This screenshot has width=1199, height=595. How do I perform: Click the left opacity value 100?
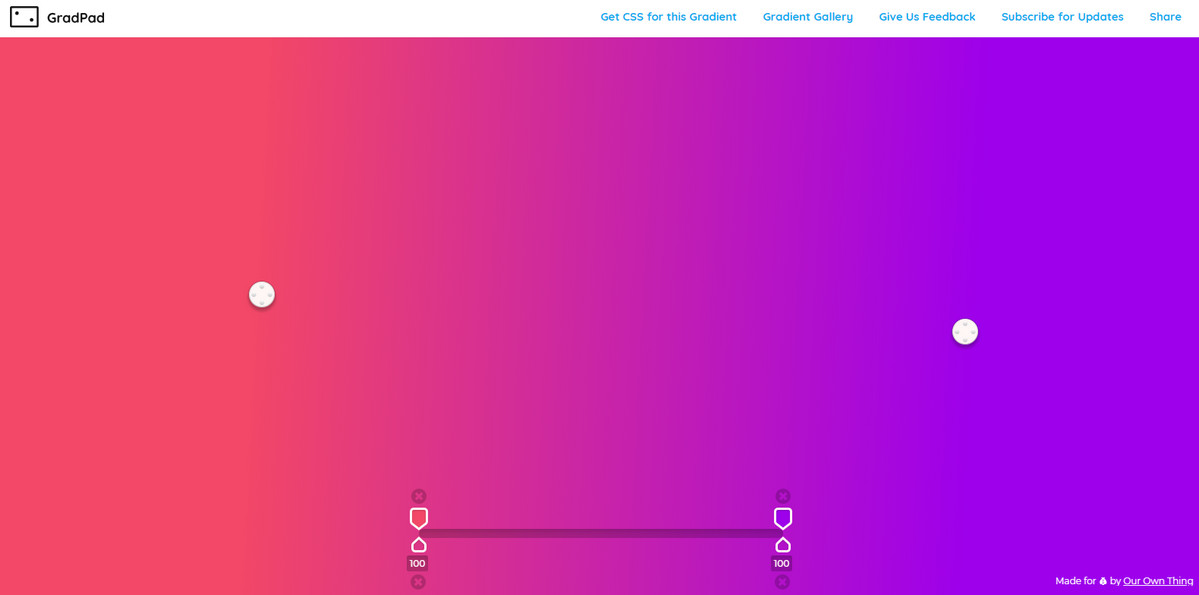[417, 564]
